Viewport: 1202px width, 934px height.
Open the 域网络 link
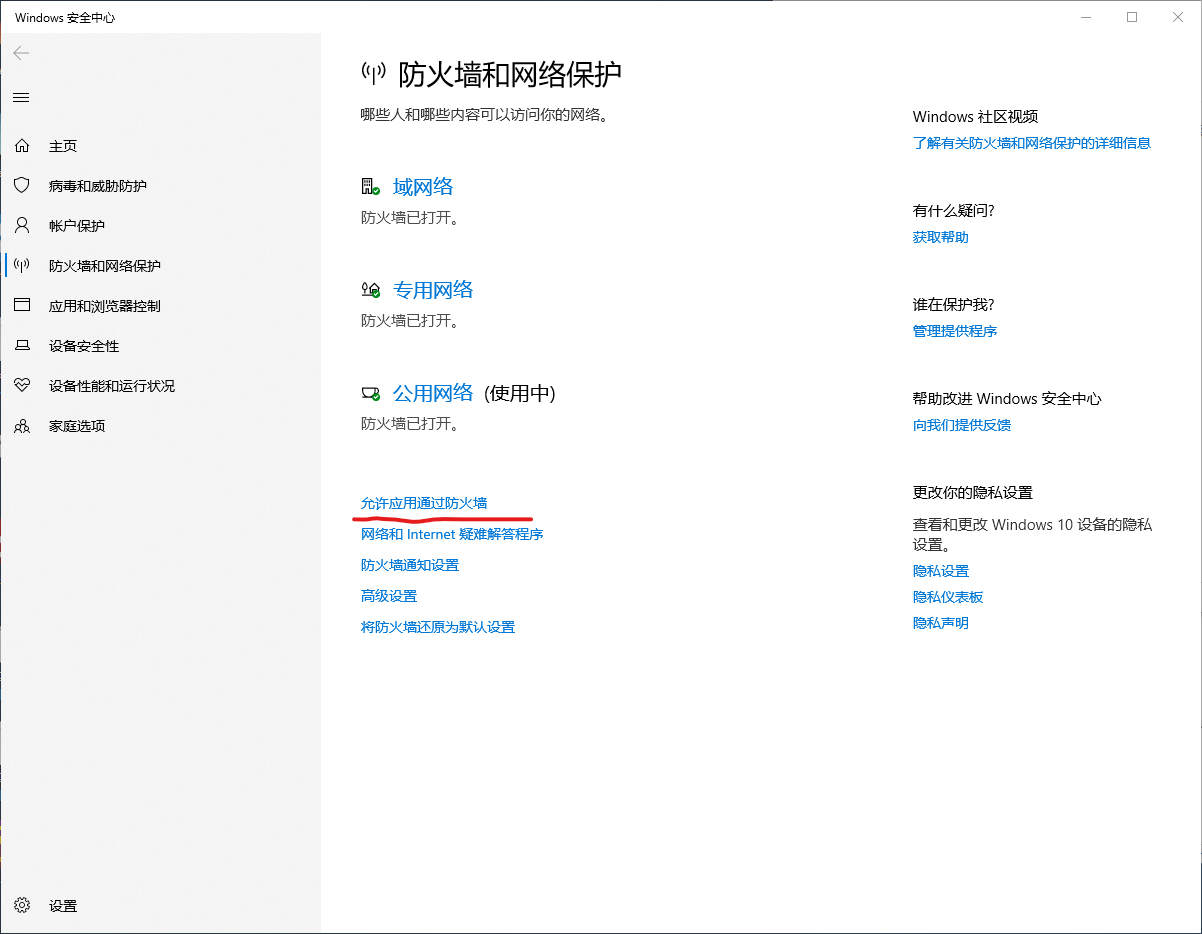423,187
